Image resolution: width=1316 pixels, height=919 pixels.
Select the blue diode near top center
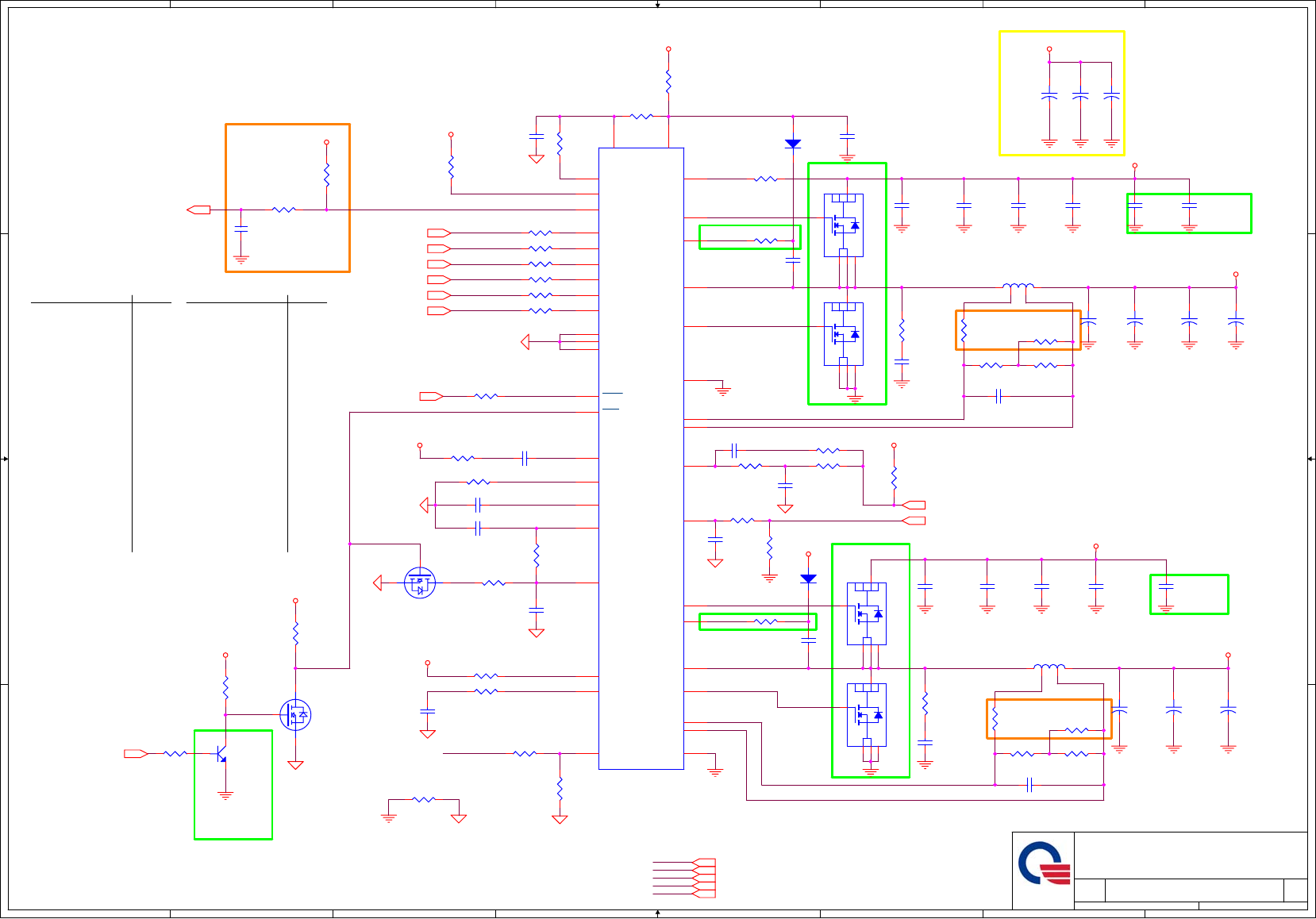click(792, 144)
